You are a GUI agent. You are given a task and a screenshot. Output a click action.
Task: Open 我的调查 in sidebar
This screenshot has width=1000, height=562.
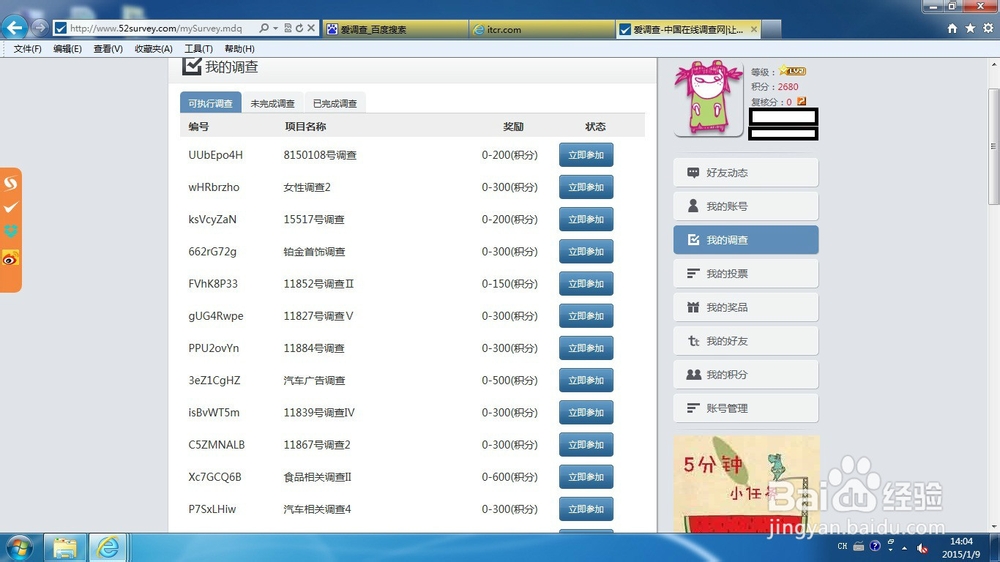(746, 240)
